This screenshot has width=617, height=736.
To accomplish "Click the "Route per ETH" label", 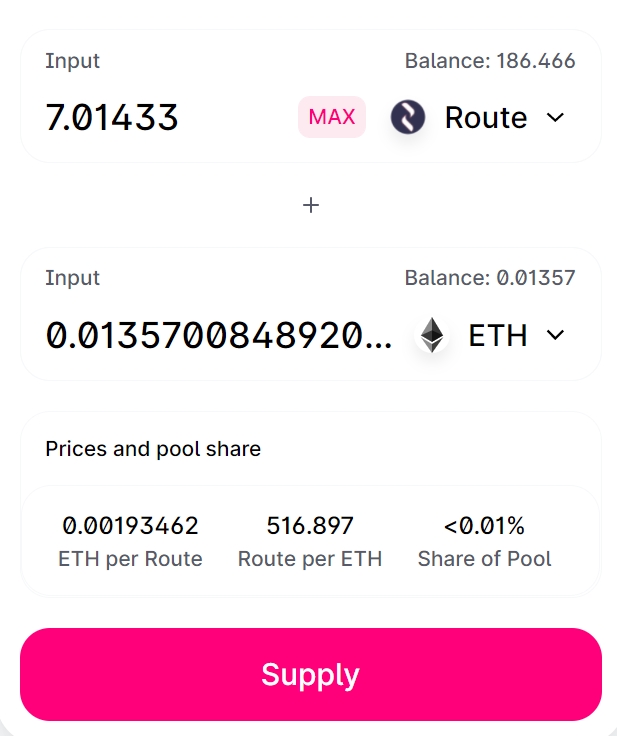I will tap(310, 559).
